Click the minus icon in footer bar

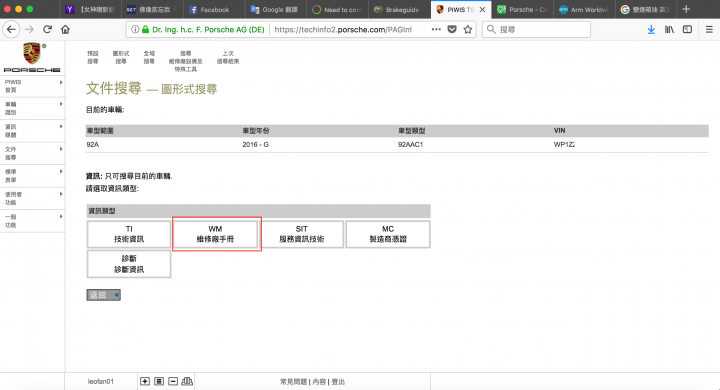click(x=173, y=381)
